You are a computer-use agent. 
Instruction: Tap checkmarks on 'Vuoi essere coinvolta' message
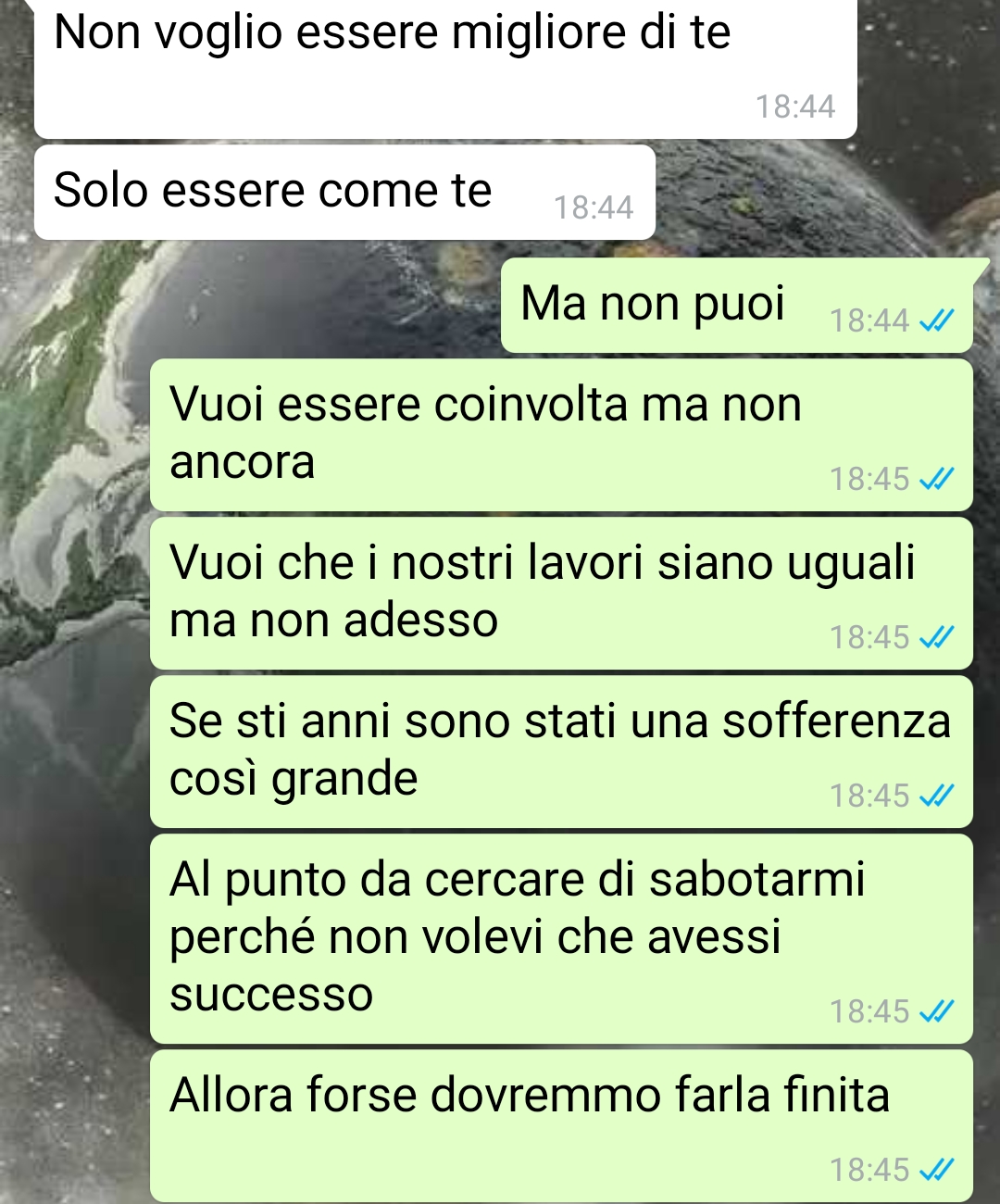point(936,479)
